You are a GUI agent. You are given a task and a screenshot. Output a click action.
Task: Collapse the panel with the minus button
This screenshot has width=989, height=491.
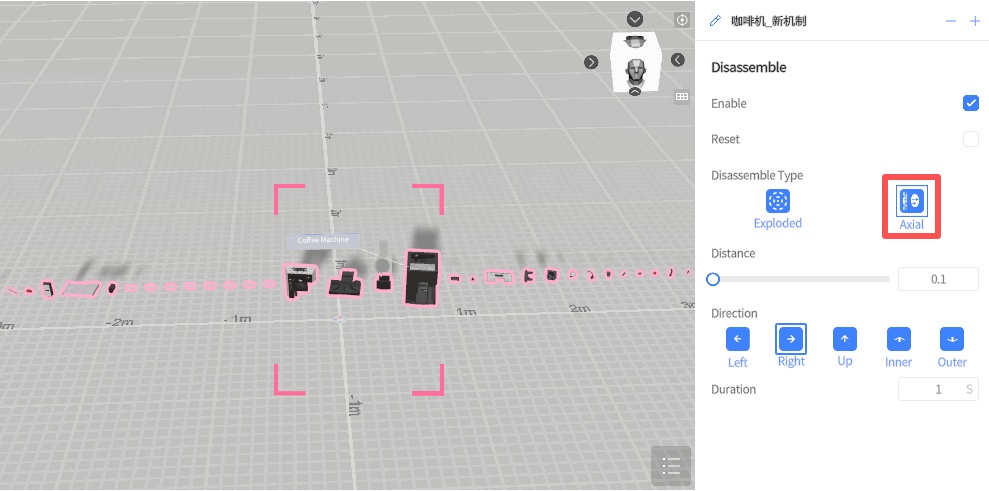click(x=950, y=21)
